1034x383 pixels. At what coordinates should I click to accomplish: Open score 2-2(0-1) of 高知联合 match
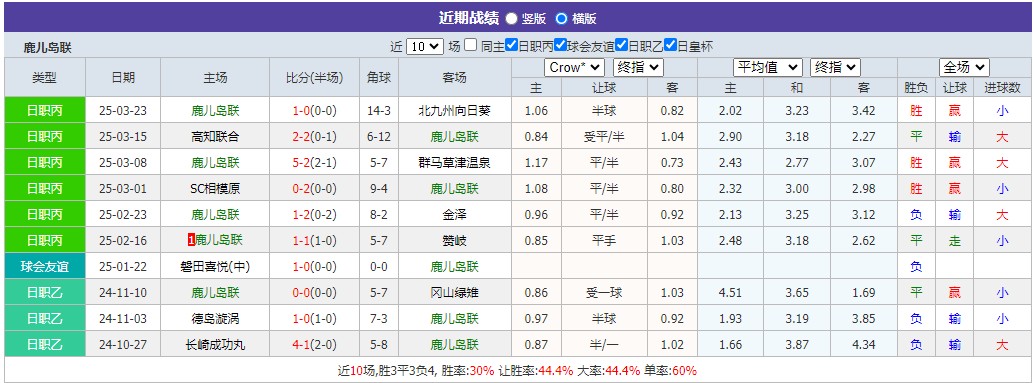pos(315,136)
